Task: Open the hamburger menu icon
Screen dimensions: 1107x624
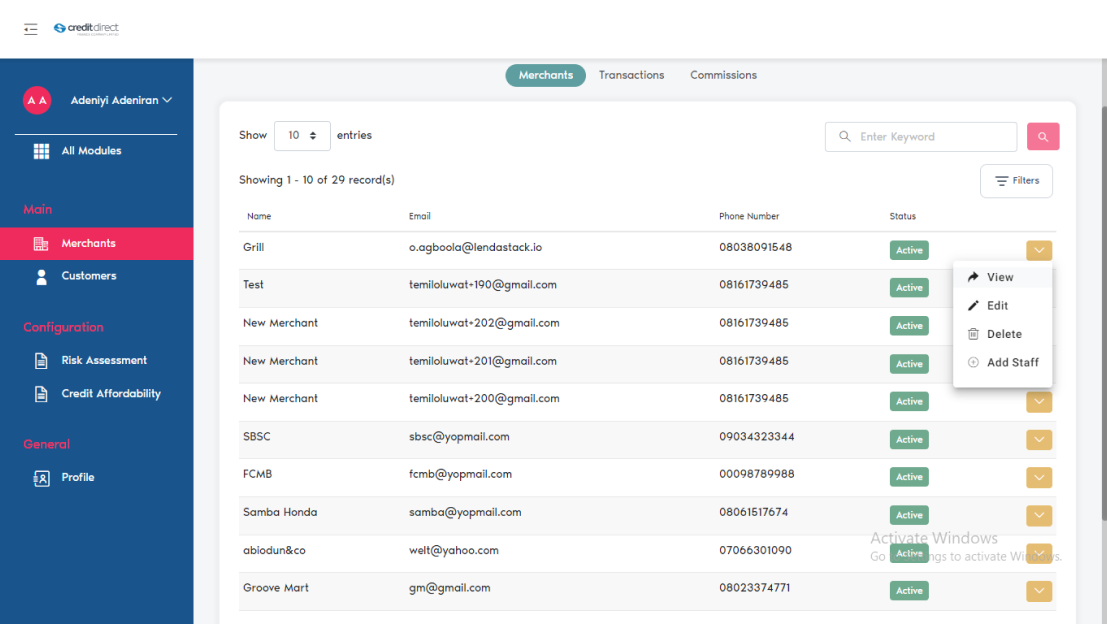Action: tap(30, 29)
